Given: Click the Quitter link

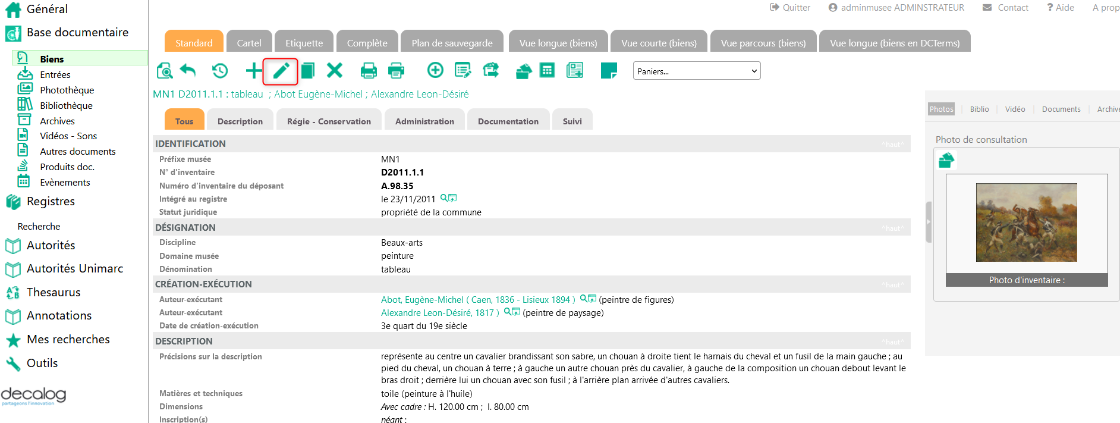Looking at the screenshot, I should (790, 8).
